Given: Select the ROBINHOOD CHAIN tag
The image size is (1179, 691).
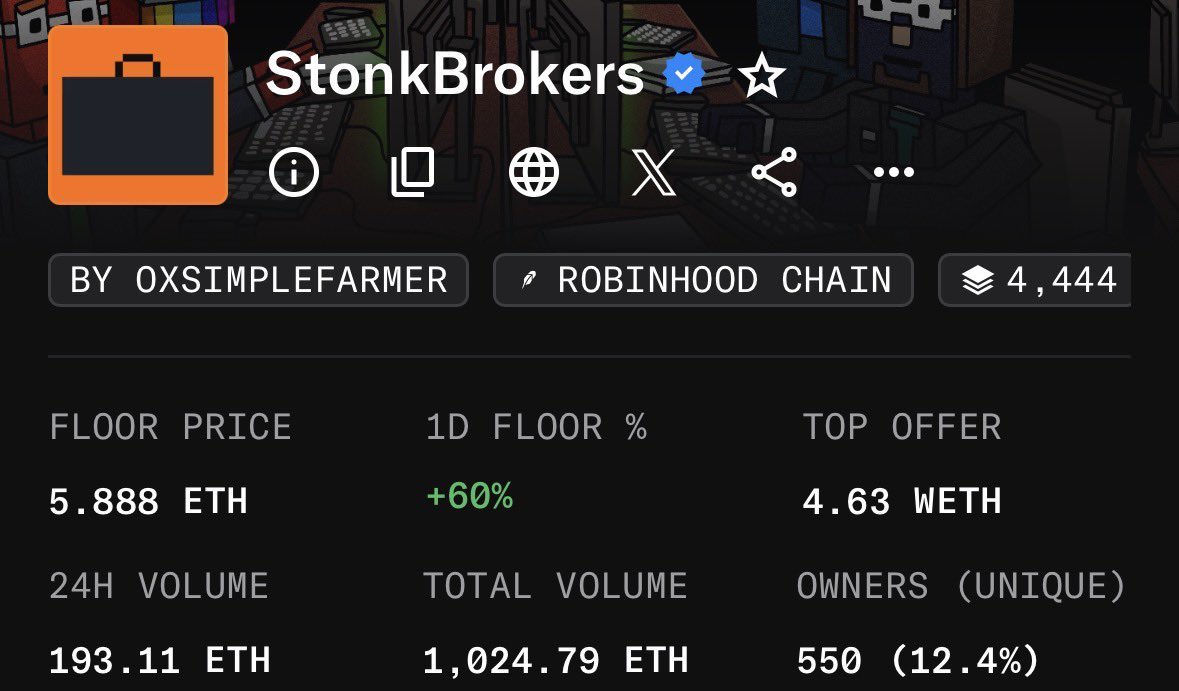Looking at the screenshot, I should (703, 280).
